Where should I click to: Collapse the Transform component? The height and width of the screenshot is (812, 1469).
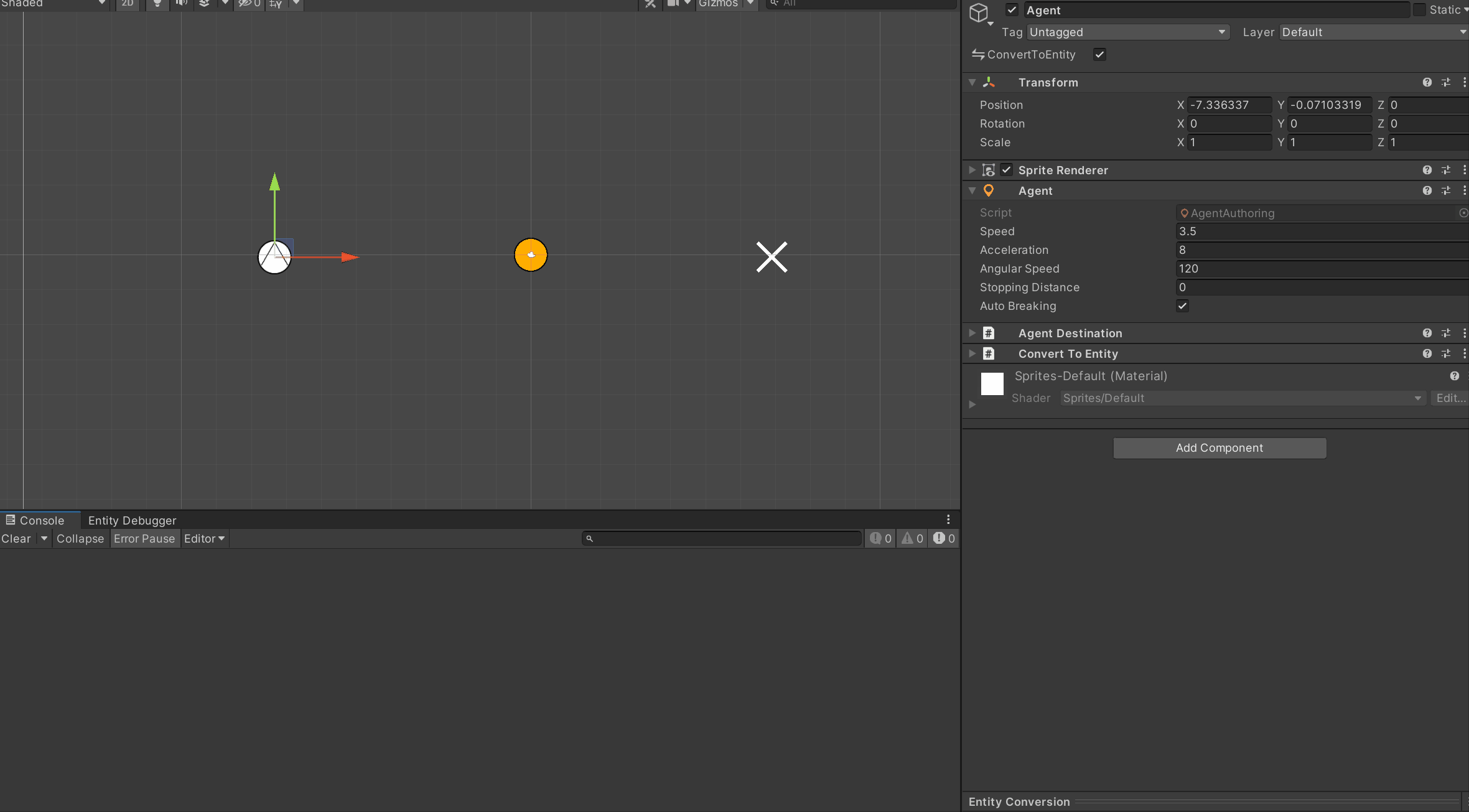(x=972, y=82)
